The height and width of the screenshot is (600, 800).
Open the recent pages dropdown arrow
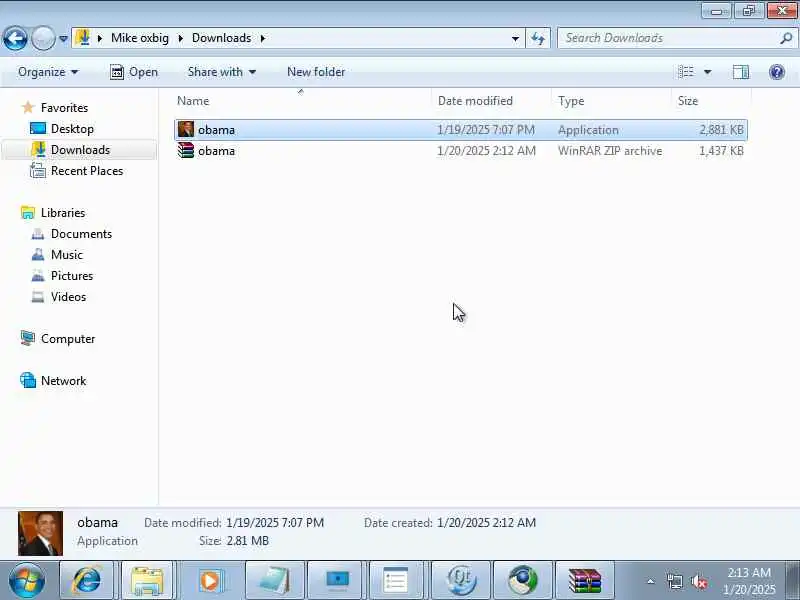click(63, 38)
